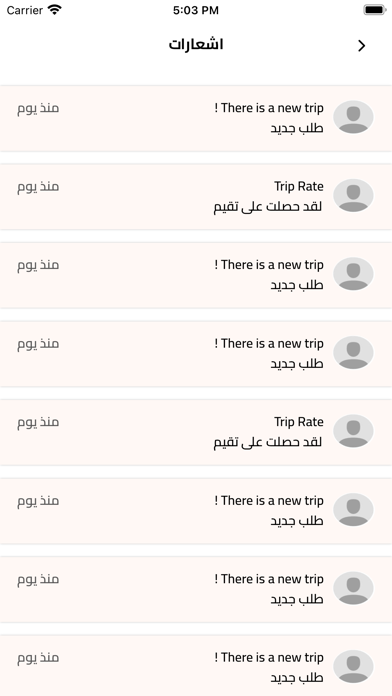The height and width of the screenshot is (696, 392).
Task: Select the second 'Trip Rate' notification title
Action: point(299,422)
